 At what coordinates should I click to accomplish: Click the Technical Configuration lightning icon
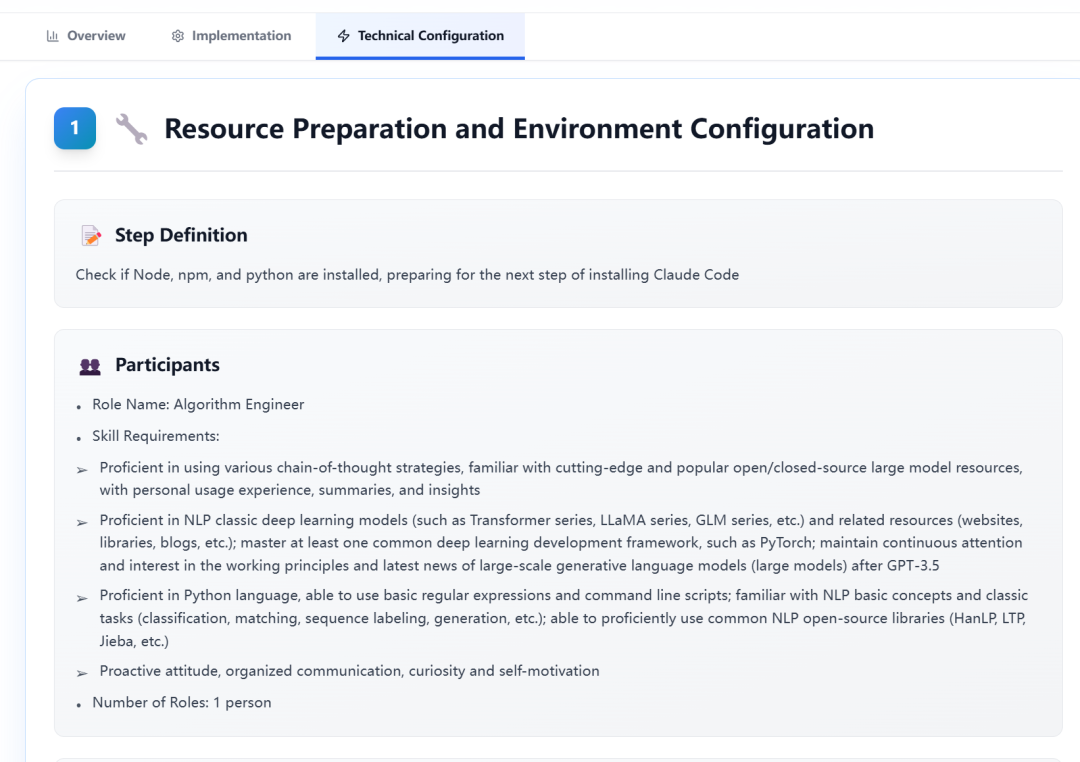pos(344,36)
